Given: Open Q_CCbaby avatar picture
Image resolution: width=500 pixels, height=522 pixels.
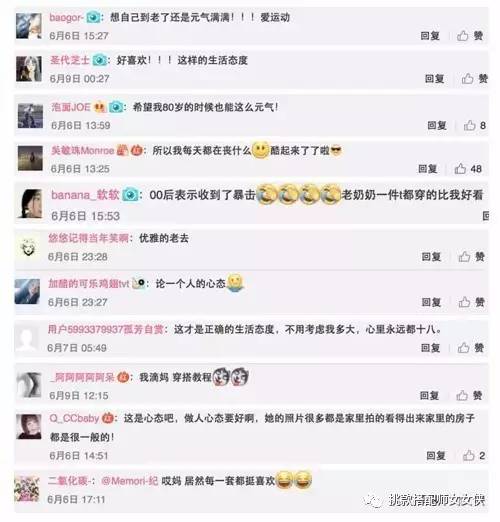Looking at the screenshot, I should click(x=29, y=427).
